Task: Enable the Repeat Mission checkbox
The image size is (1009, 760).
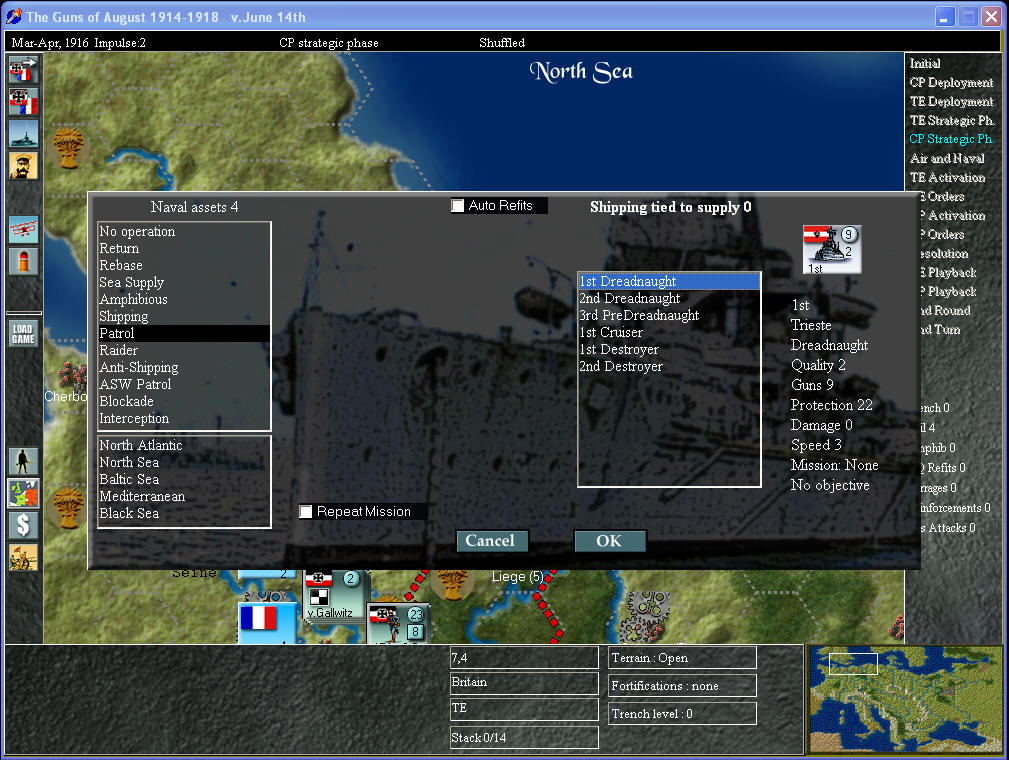Action: [306, 512]
